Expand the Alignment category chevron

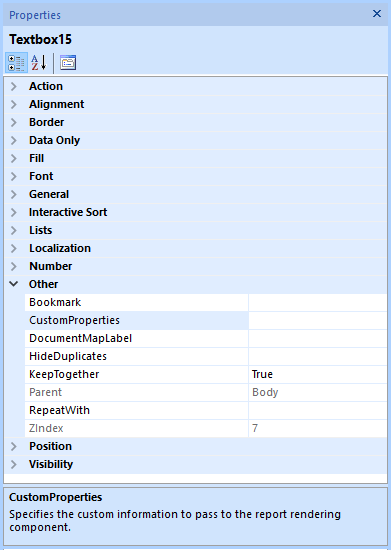(x=14, y=104)
